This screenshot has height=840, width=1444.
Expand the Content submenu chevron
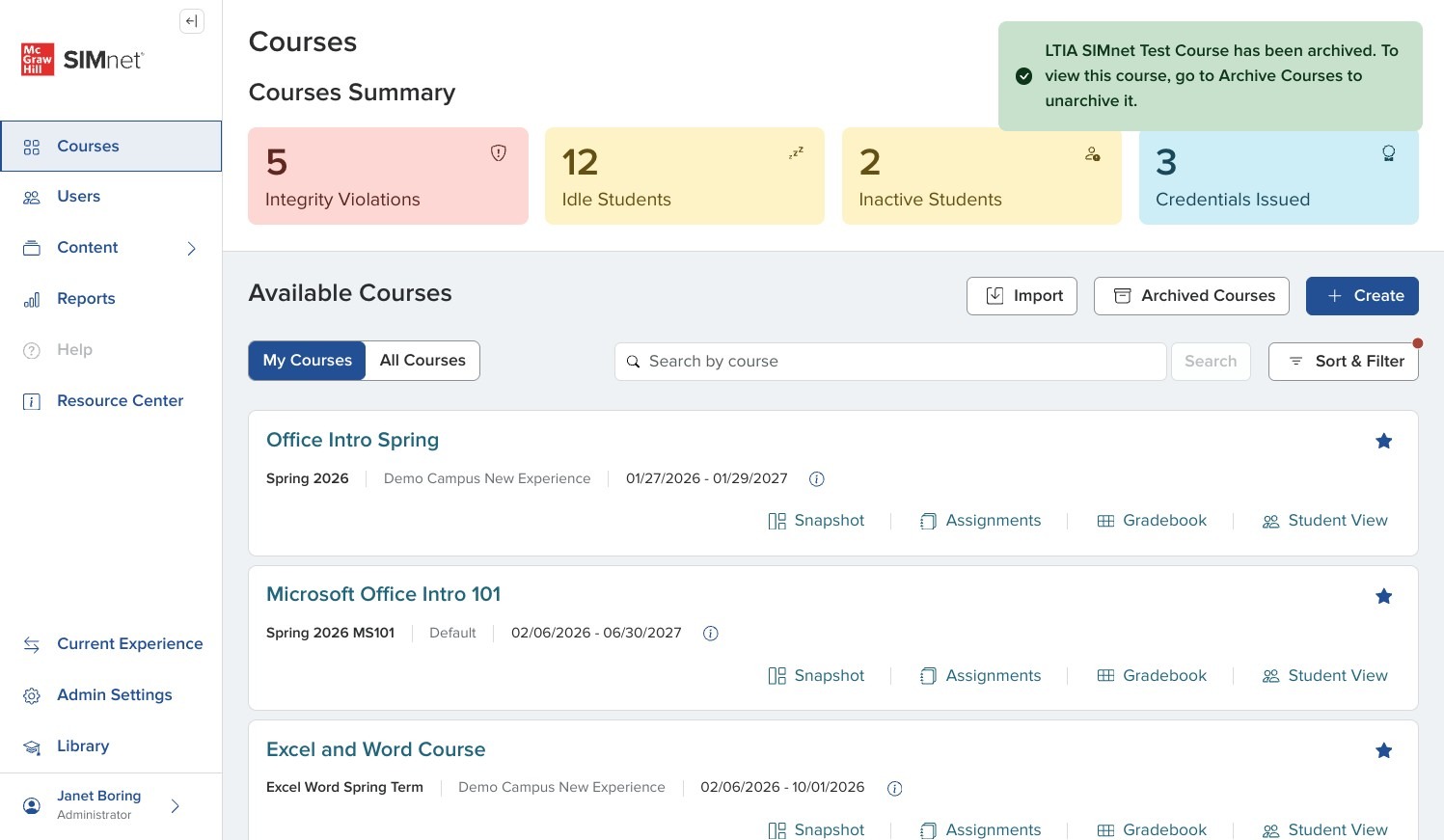click(x=191, y=249)
